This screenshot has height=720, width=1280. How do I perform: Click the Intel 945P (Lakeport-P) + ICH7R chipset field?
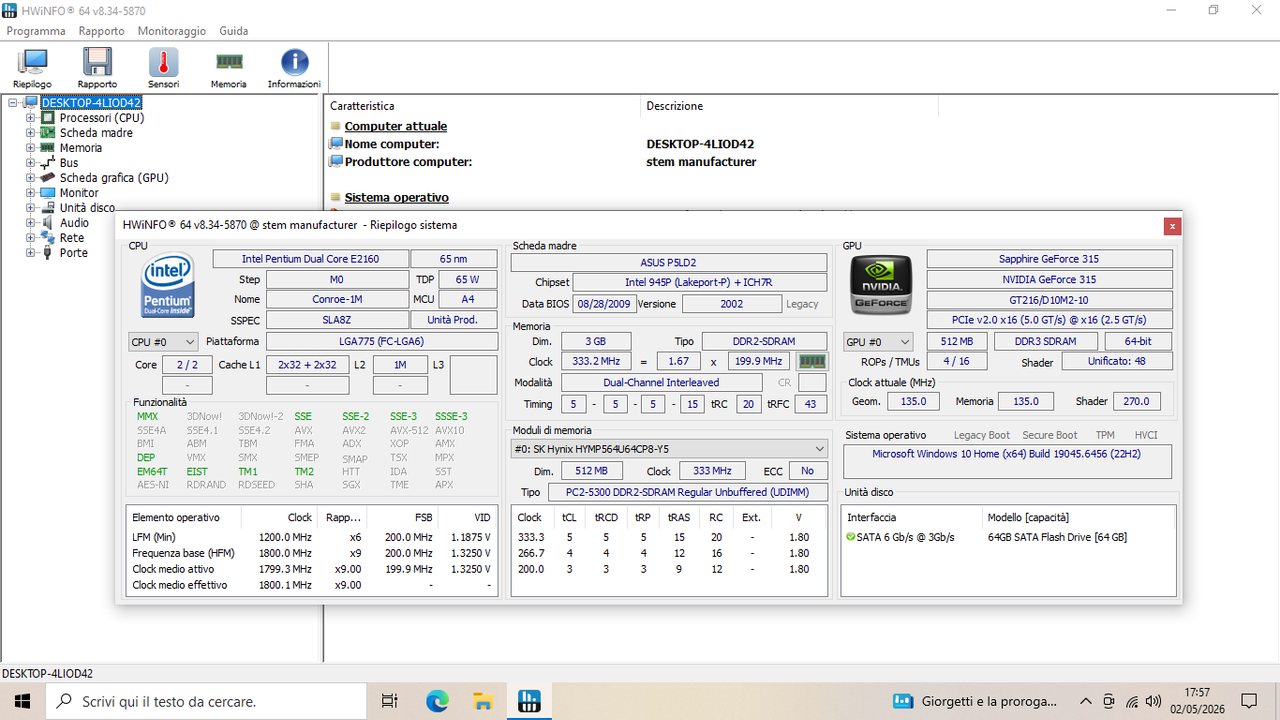[700, 282]
